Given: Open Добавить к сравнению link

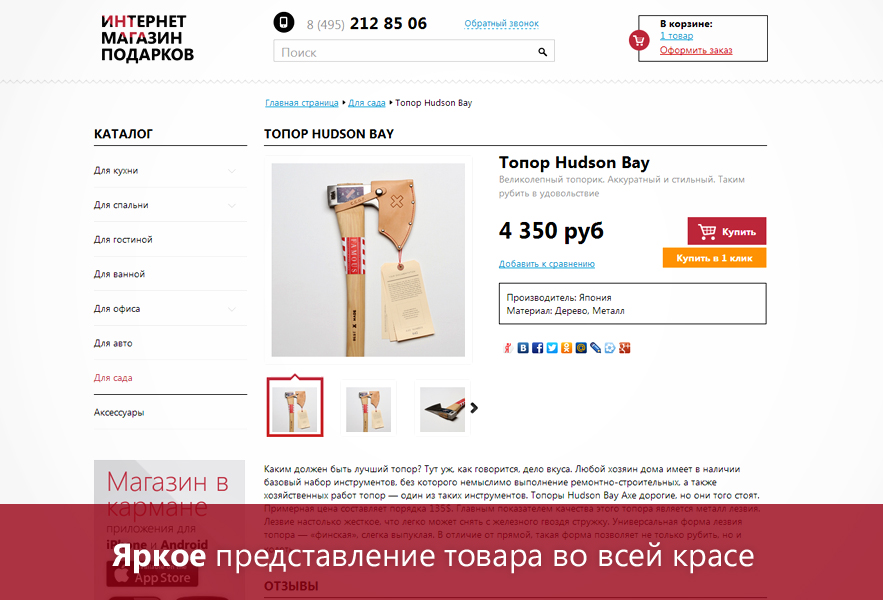Looking at the screenshot, I should coord(546,264).
